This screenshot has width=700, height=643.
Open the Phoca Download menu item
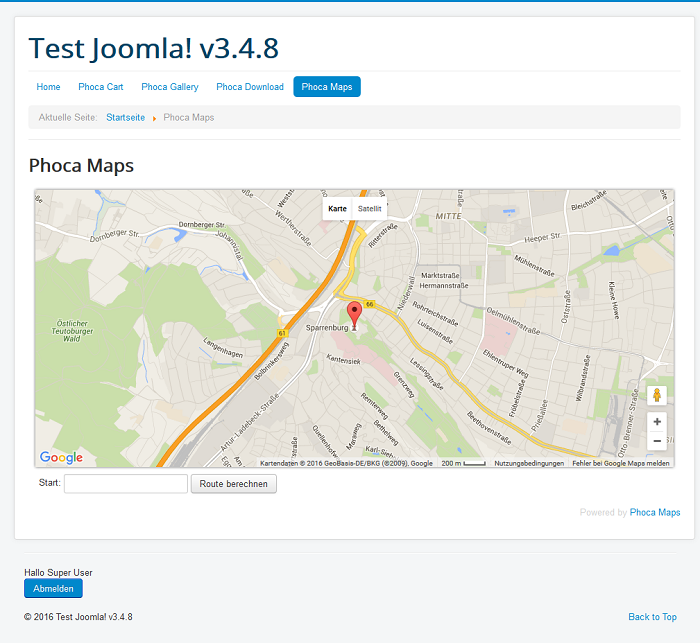(250, 87)
